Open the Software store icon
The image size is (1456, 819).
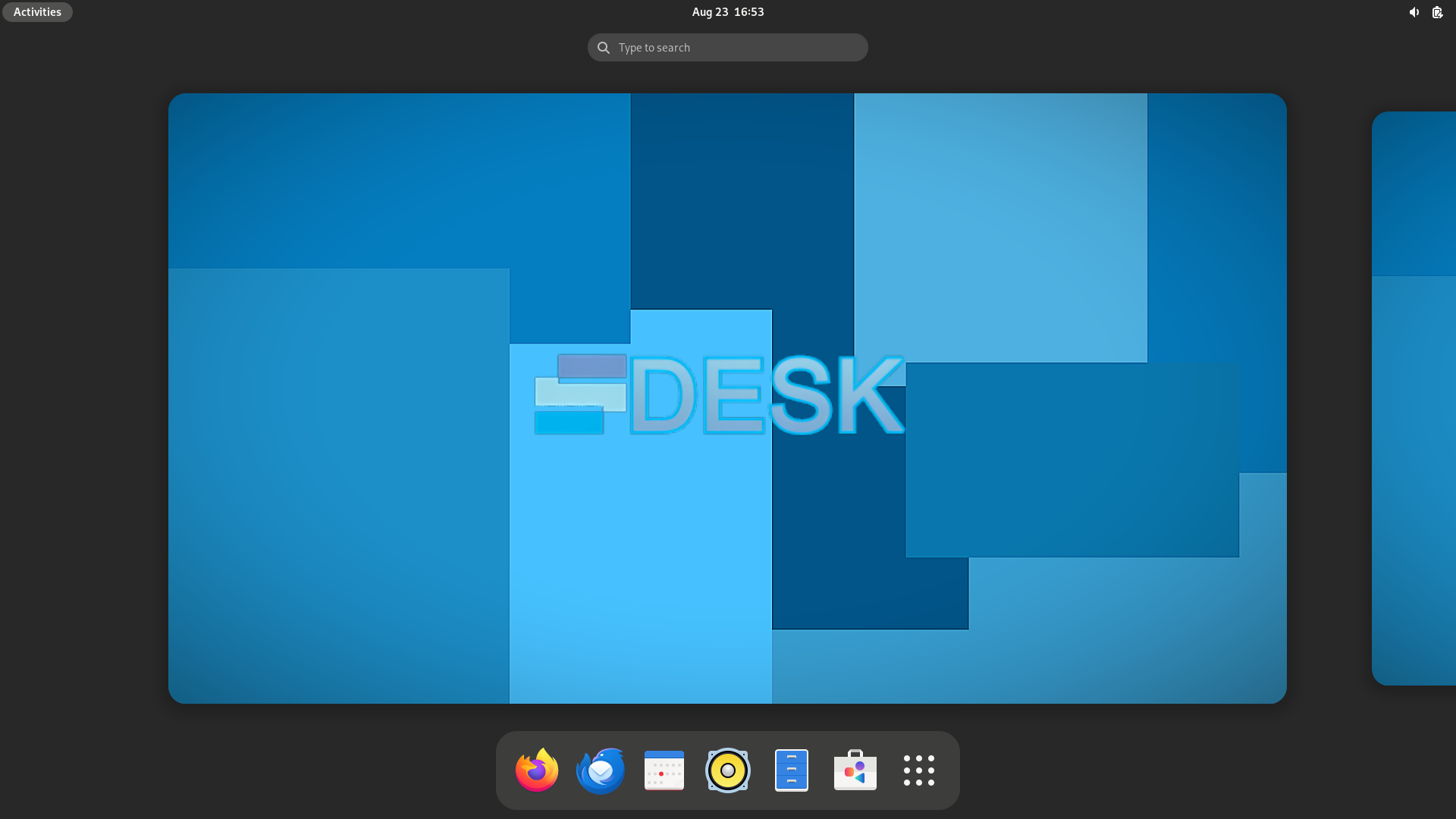tap(855, 770)
